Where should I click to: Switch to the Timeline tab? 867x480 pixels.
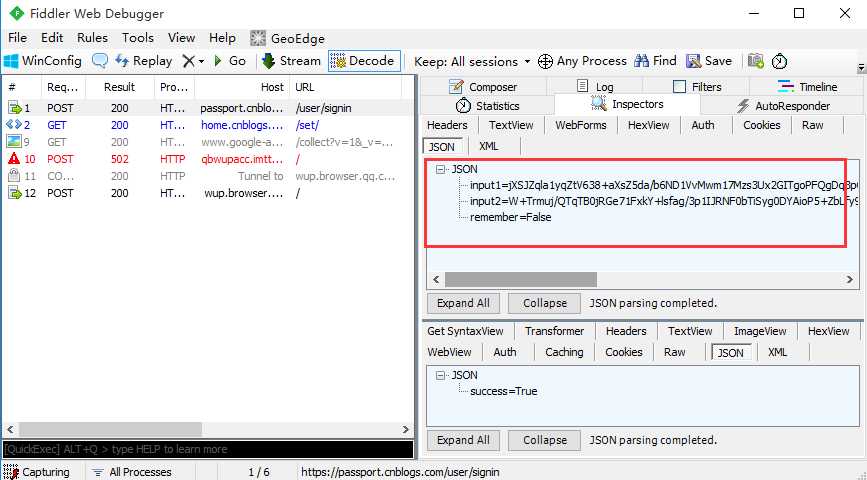coord(807,87)
